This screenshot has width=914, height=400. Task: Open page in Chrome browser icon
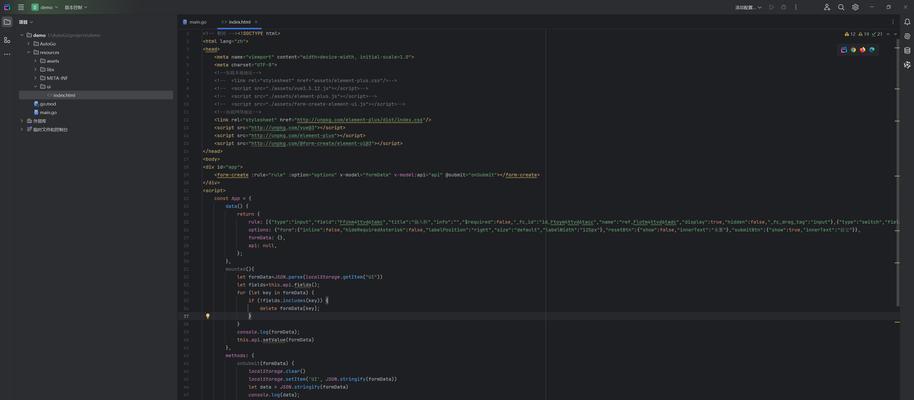pyautogui.click(x=853, y=50)
